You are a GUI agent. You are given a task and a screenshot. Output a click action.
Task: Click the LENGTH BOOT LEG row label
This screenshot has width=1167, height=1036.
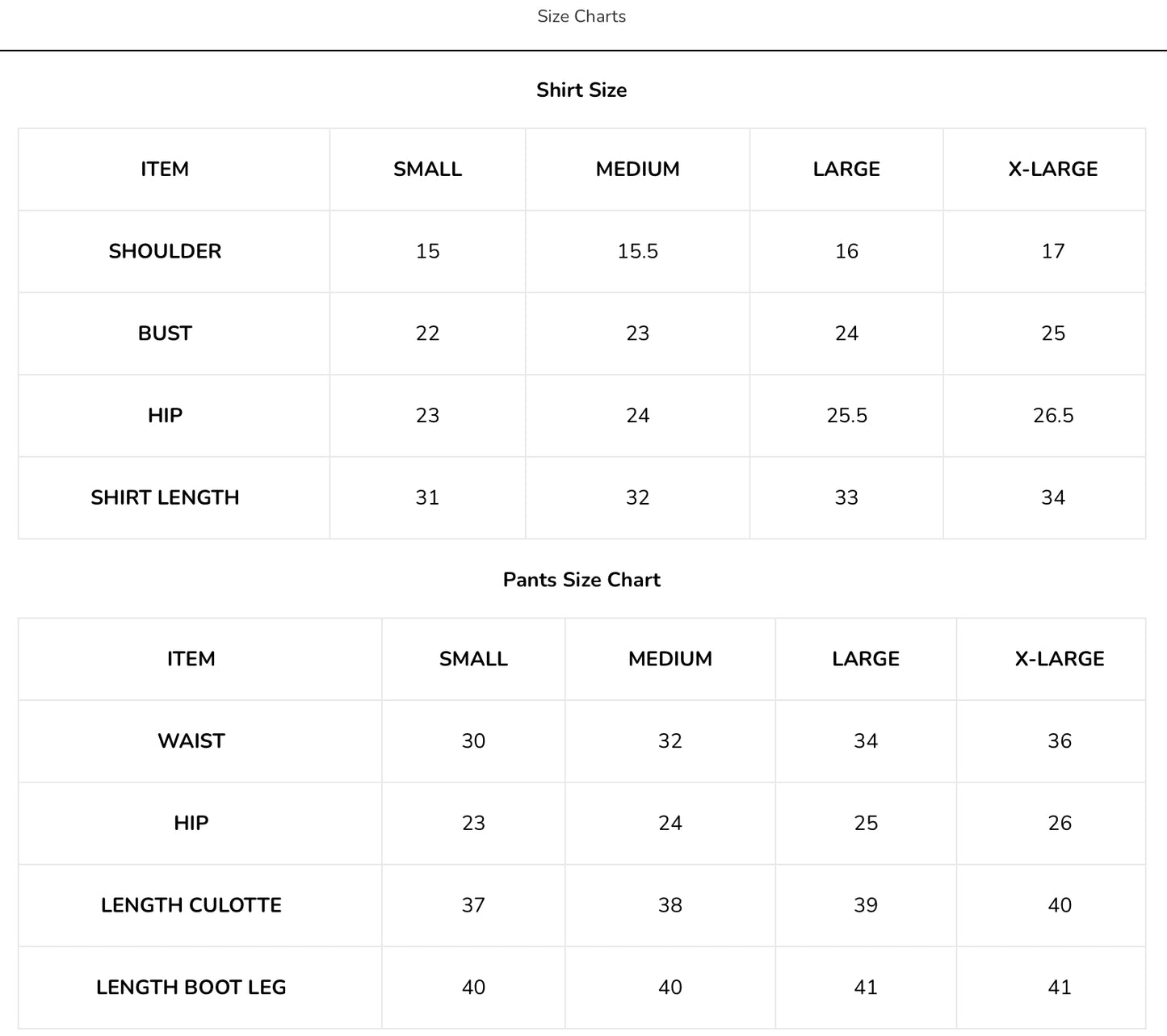(191, 987)
